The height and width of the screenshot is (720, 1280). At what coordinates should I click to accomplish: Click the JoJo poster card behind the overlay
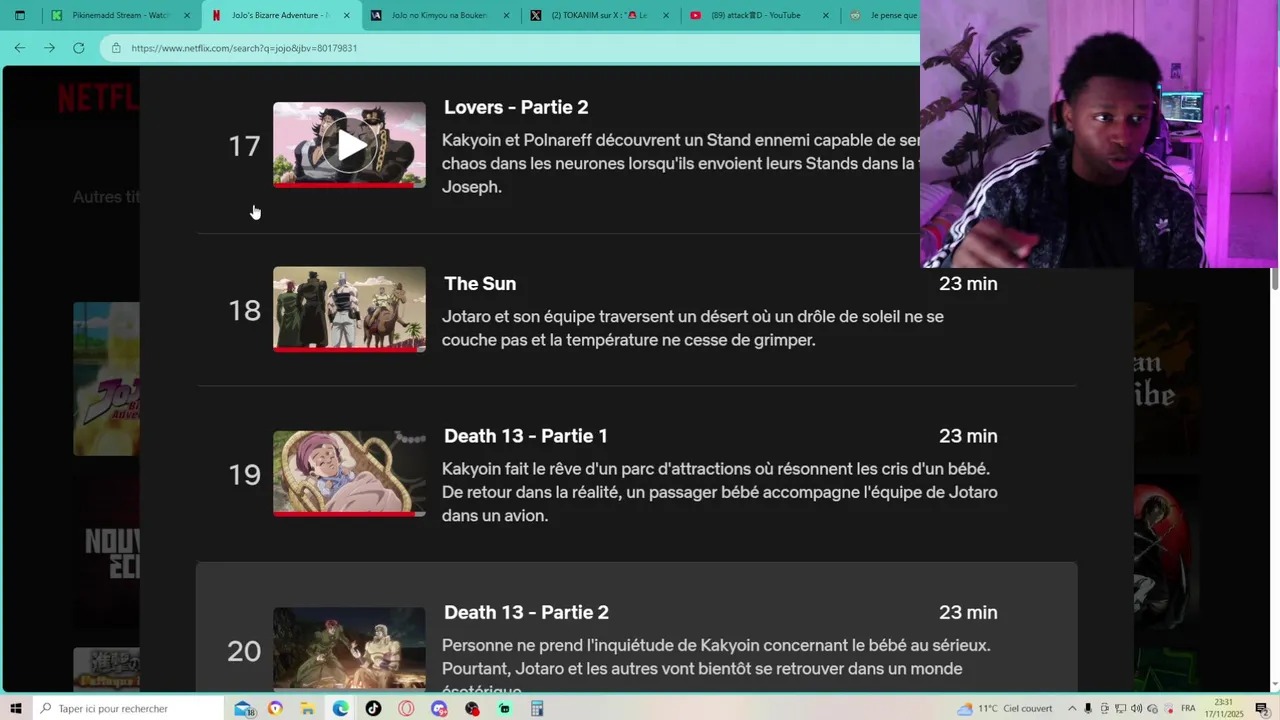106,379
